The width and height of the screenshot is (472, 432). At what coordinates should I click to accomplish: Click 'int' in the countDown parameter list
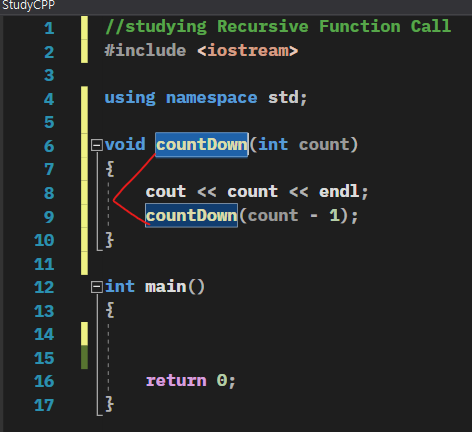(273, 145)
